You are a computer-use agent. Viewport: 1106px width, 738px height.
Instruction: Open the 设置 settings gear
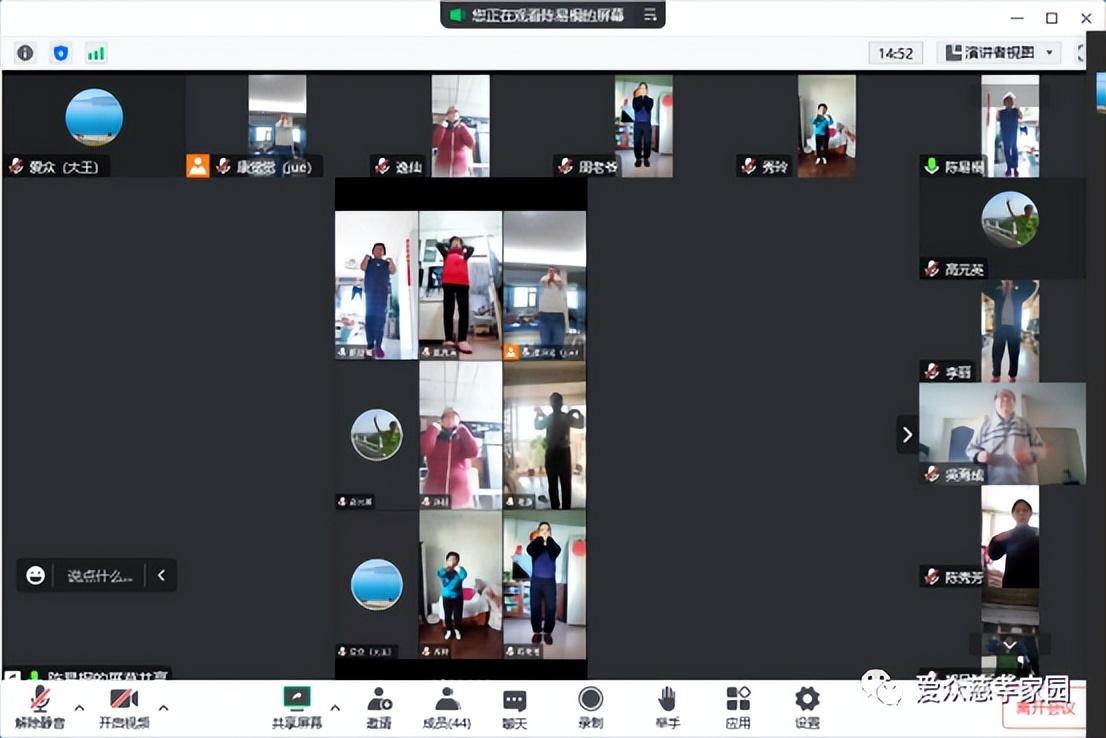807,705
